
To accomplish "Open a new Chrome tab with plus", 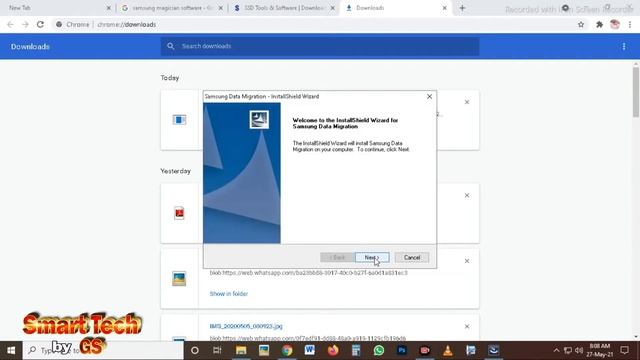I will (462, 8).
